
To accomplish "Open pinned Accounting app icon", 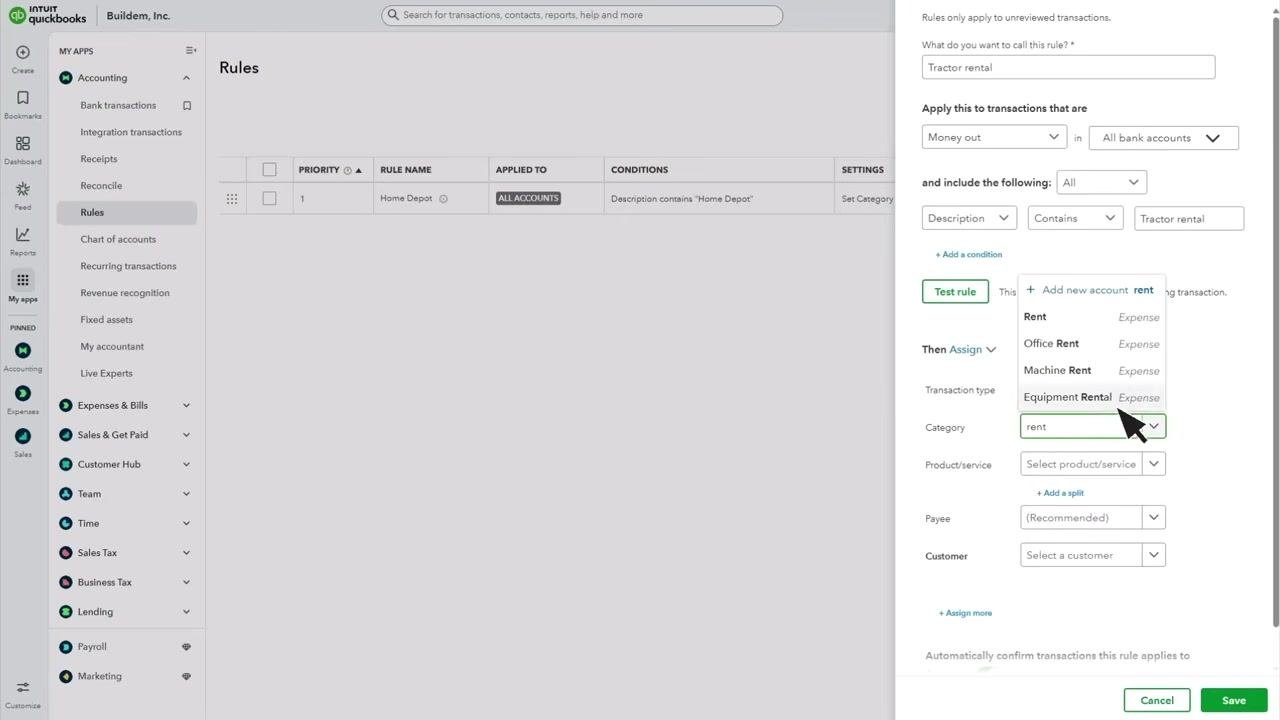I will [23, 350].
